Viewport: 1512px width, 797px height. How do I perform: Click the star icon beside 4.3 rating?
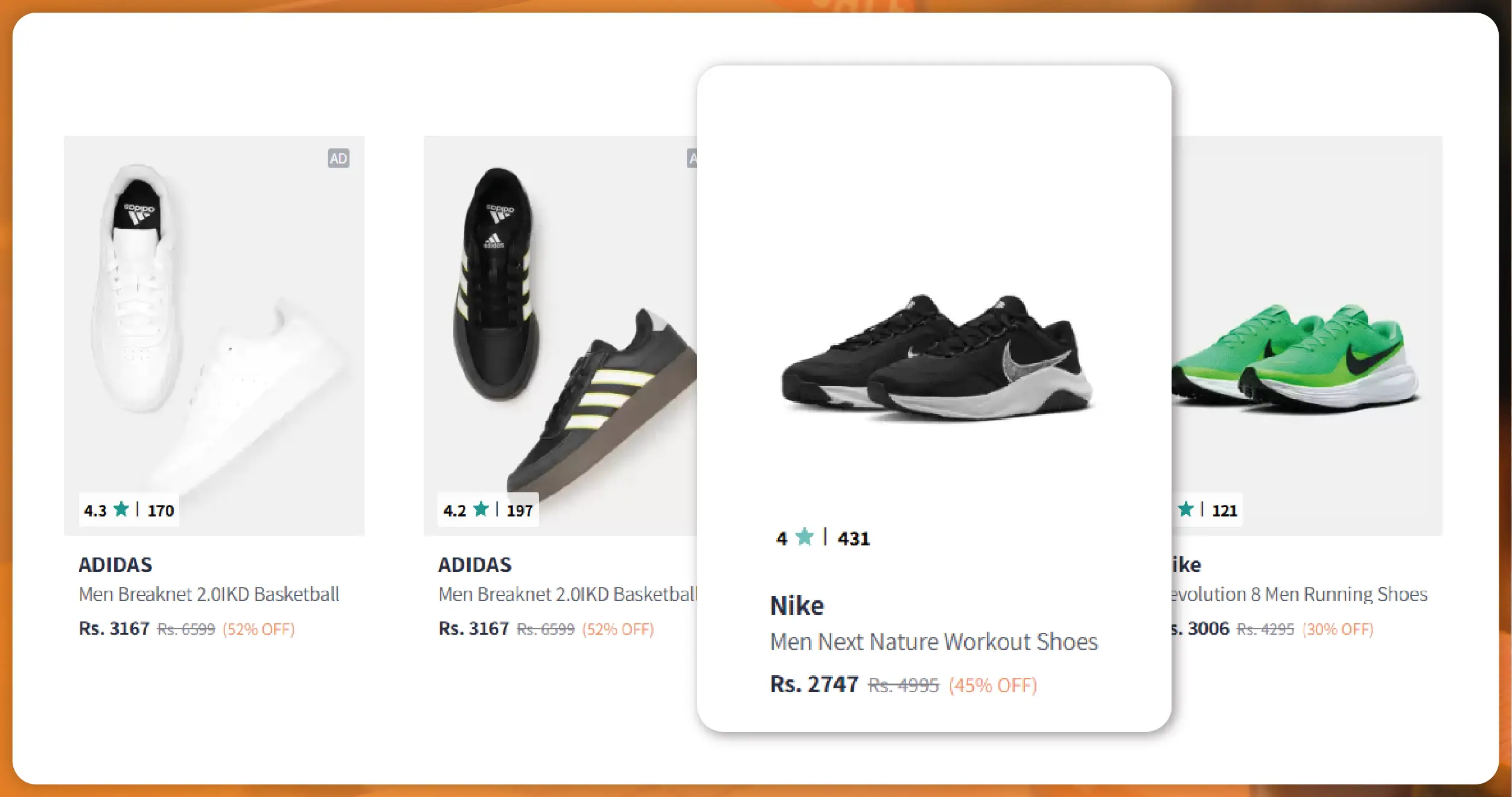(121, 509)
